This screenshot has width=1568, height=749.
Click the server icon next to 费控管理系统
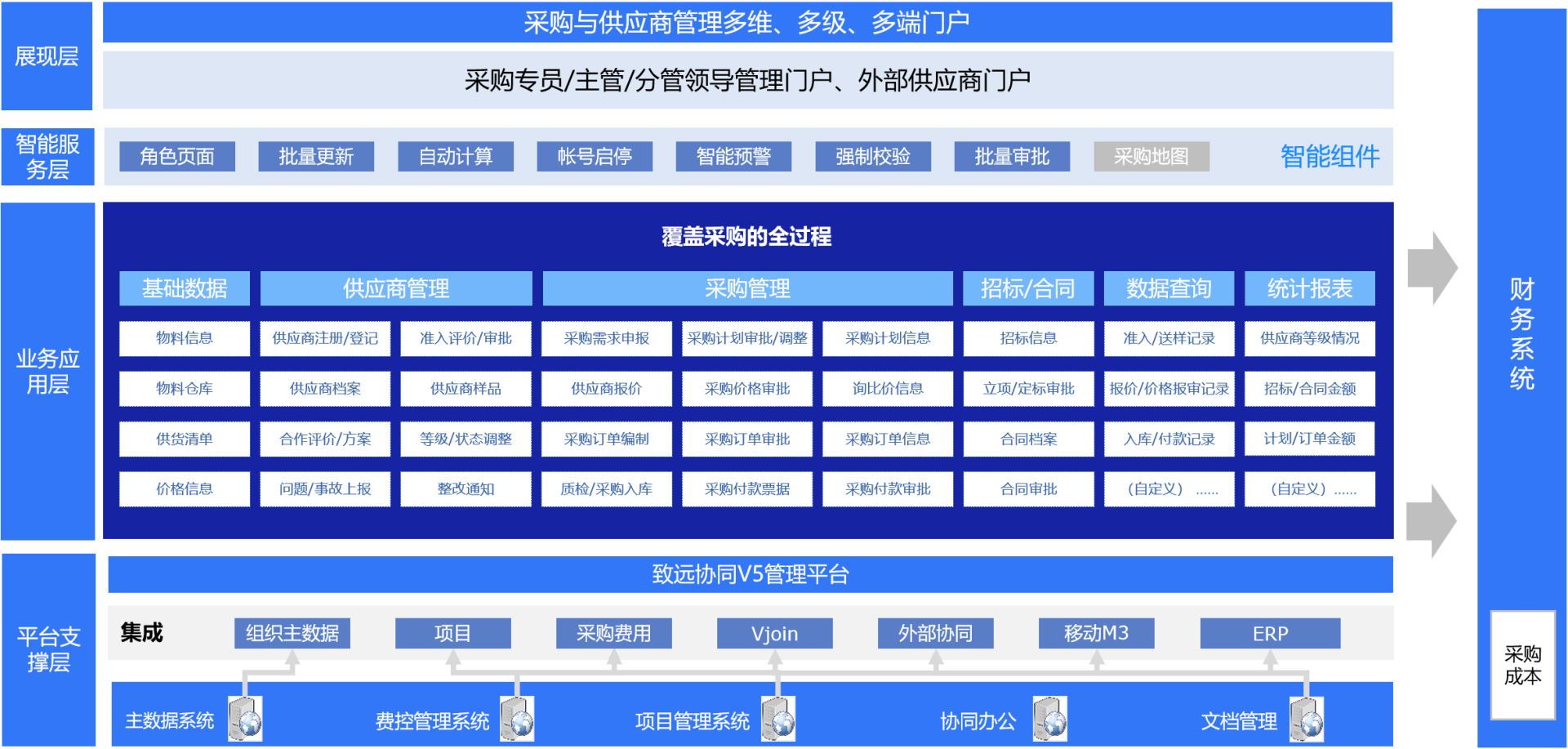pos(518,719)
